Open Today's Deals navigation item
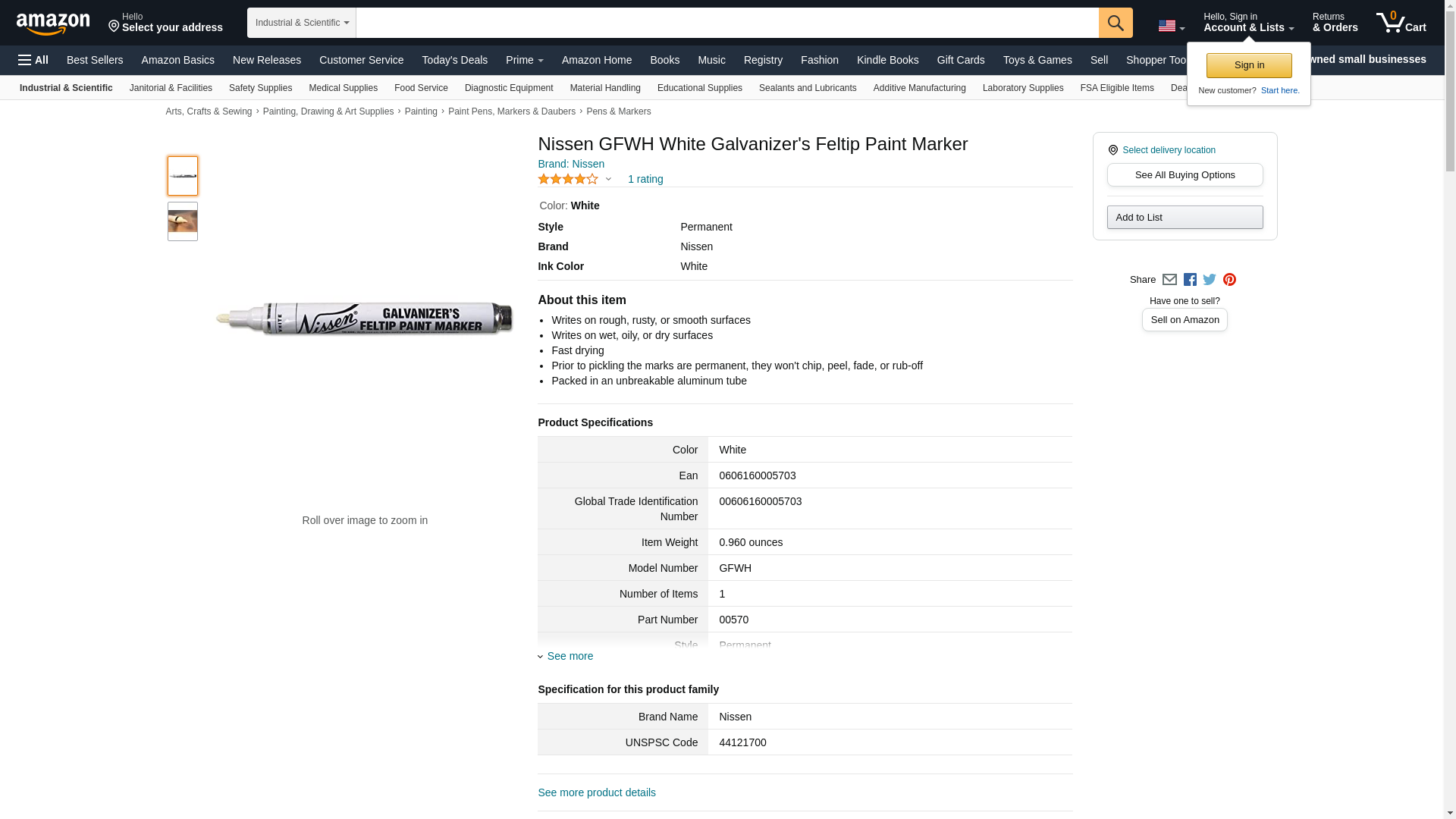 (454, 60)
